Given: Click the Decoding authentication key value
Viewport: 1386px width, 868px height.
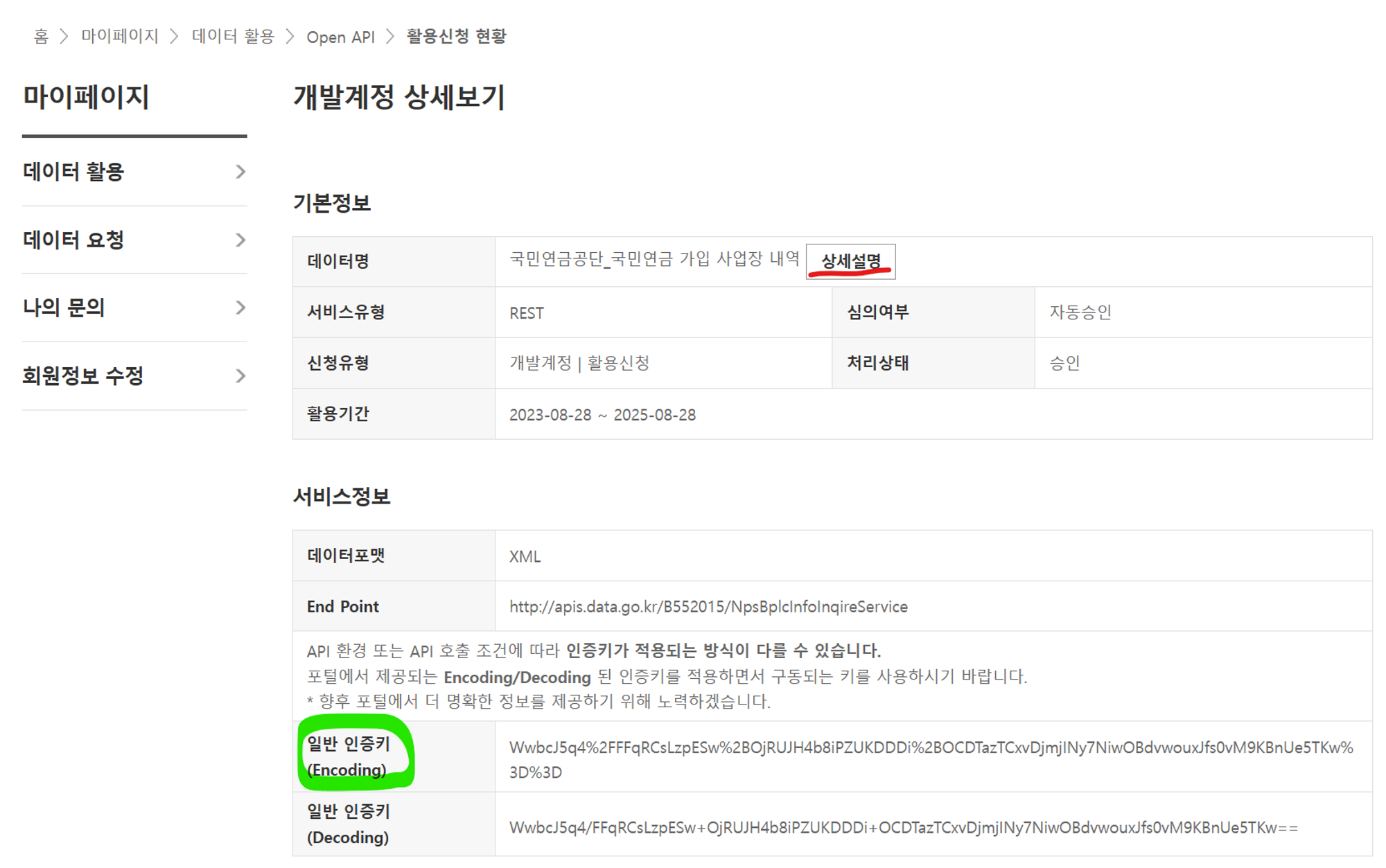Looking at the screenshot, I should click(903, 828).
